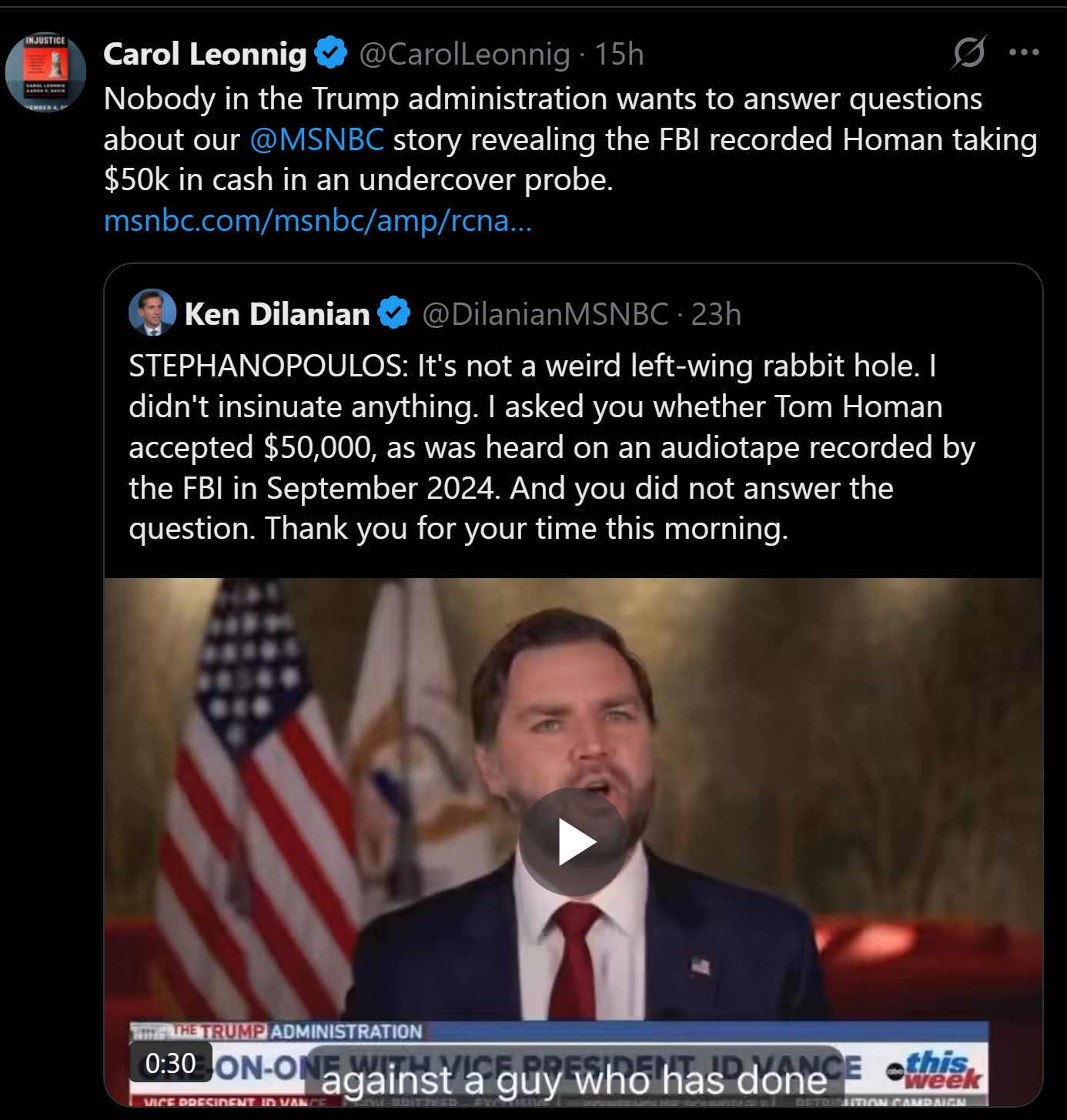Open the 15h post timestamp

[619, 54]
